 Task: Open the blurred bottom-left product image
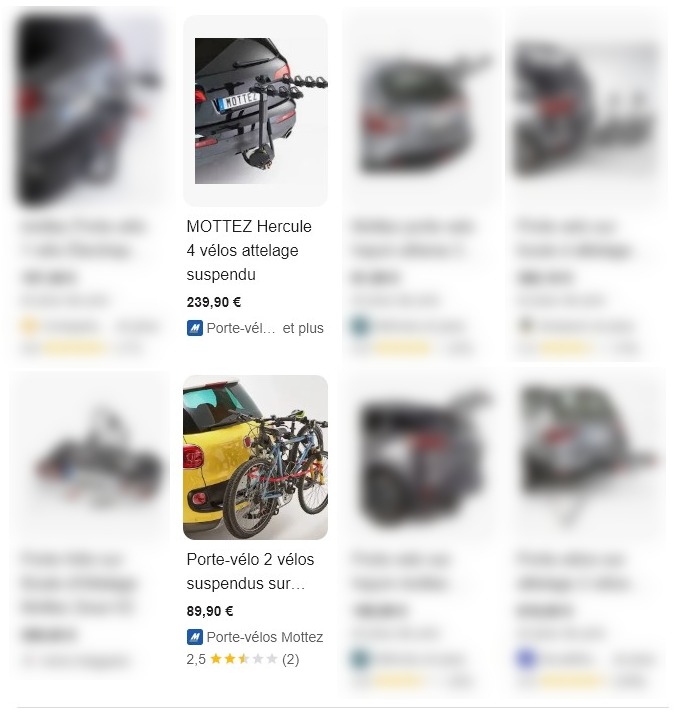point(92,457)
